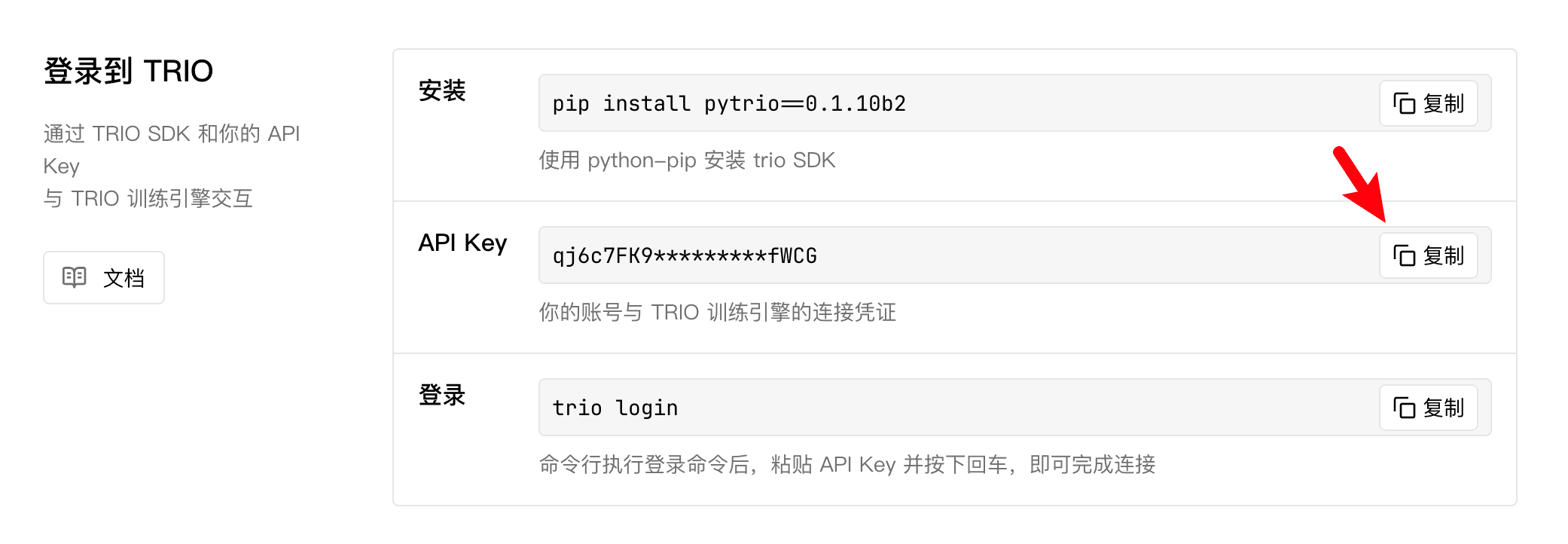This screenshot has width=1568, height=544.
Task: Click the pip install pytrio command field
Action: [x=904, y=103]
